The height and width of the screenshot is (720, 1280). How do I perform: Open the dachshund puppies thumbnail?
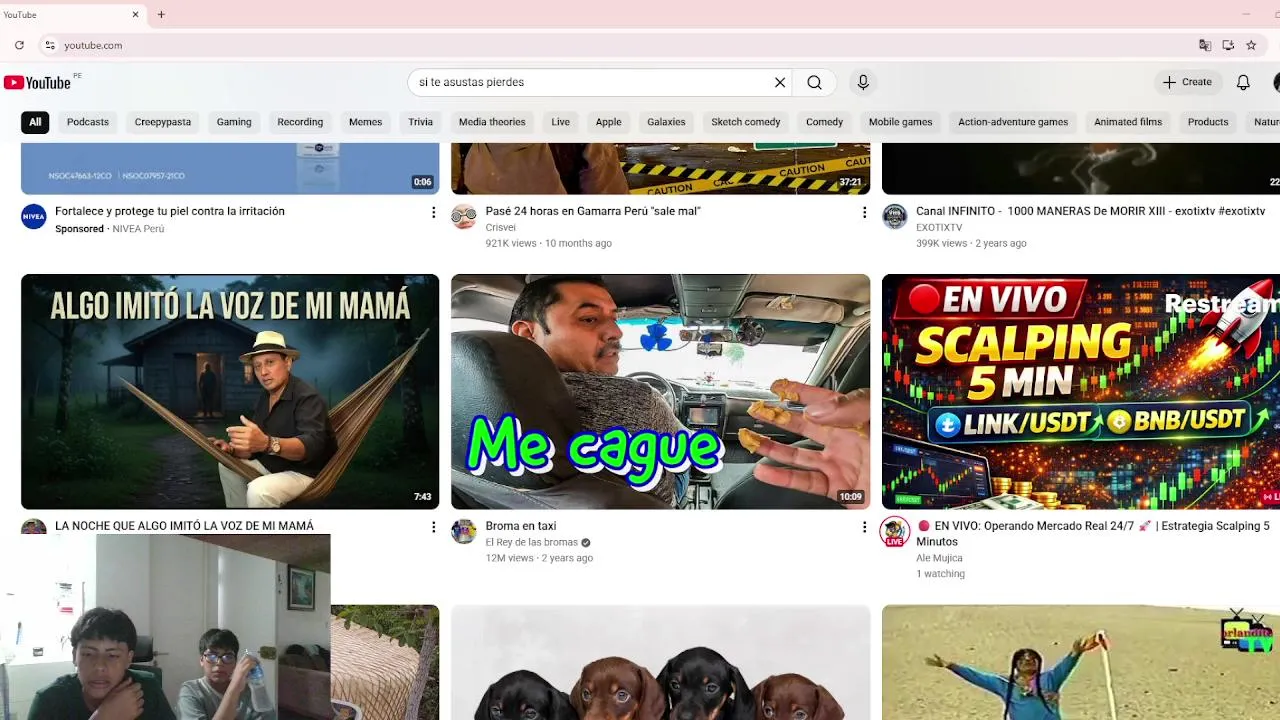point(660,662)
